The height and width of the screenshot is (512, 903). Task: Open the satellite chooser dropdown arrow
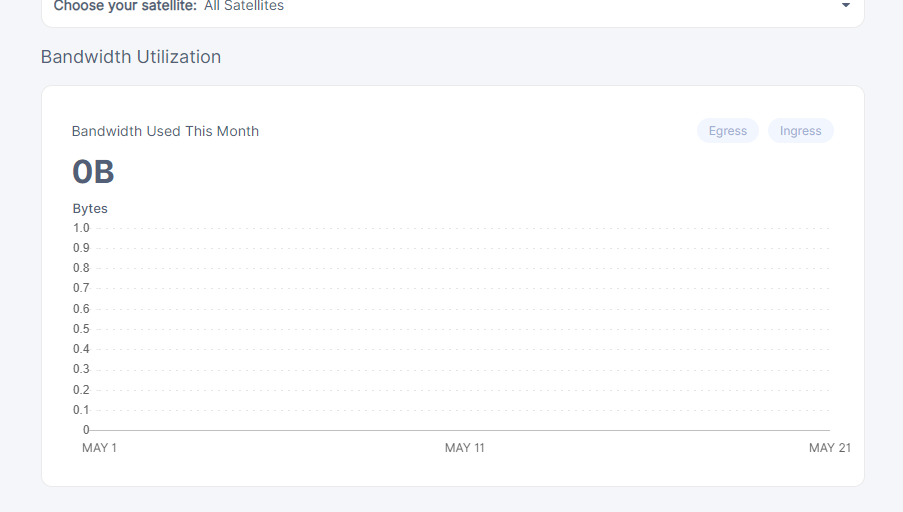(x=845, y=5)
